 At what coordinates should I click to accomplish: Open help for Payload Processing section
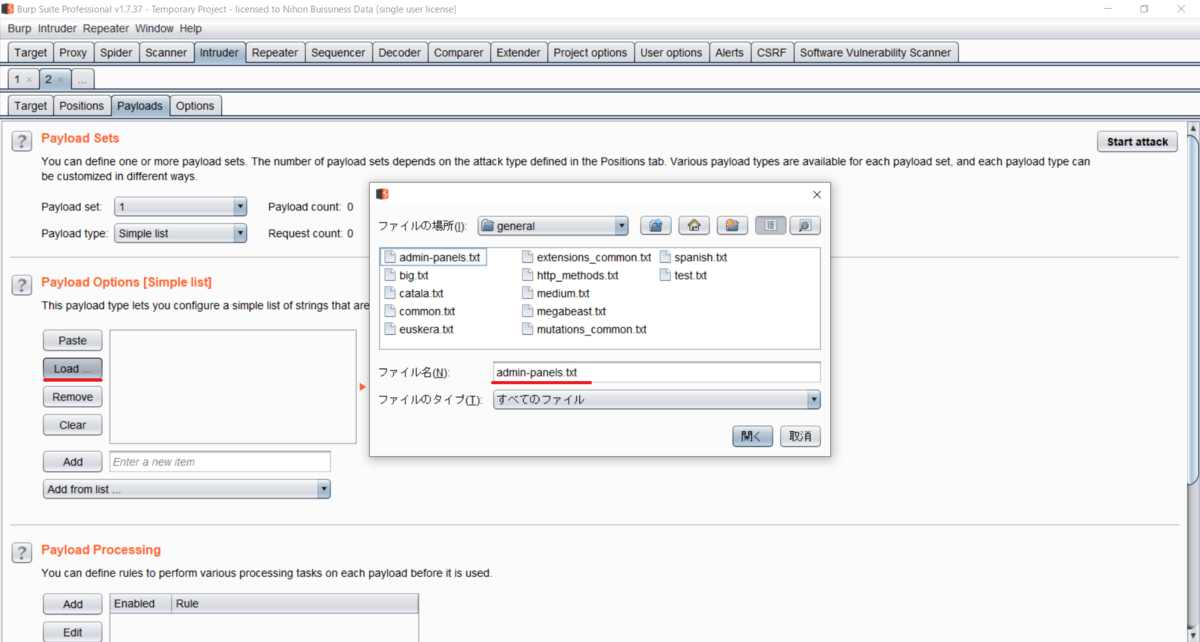click(x=21, y=553)
